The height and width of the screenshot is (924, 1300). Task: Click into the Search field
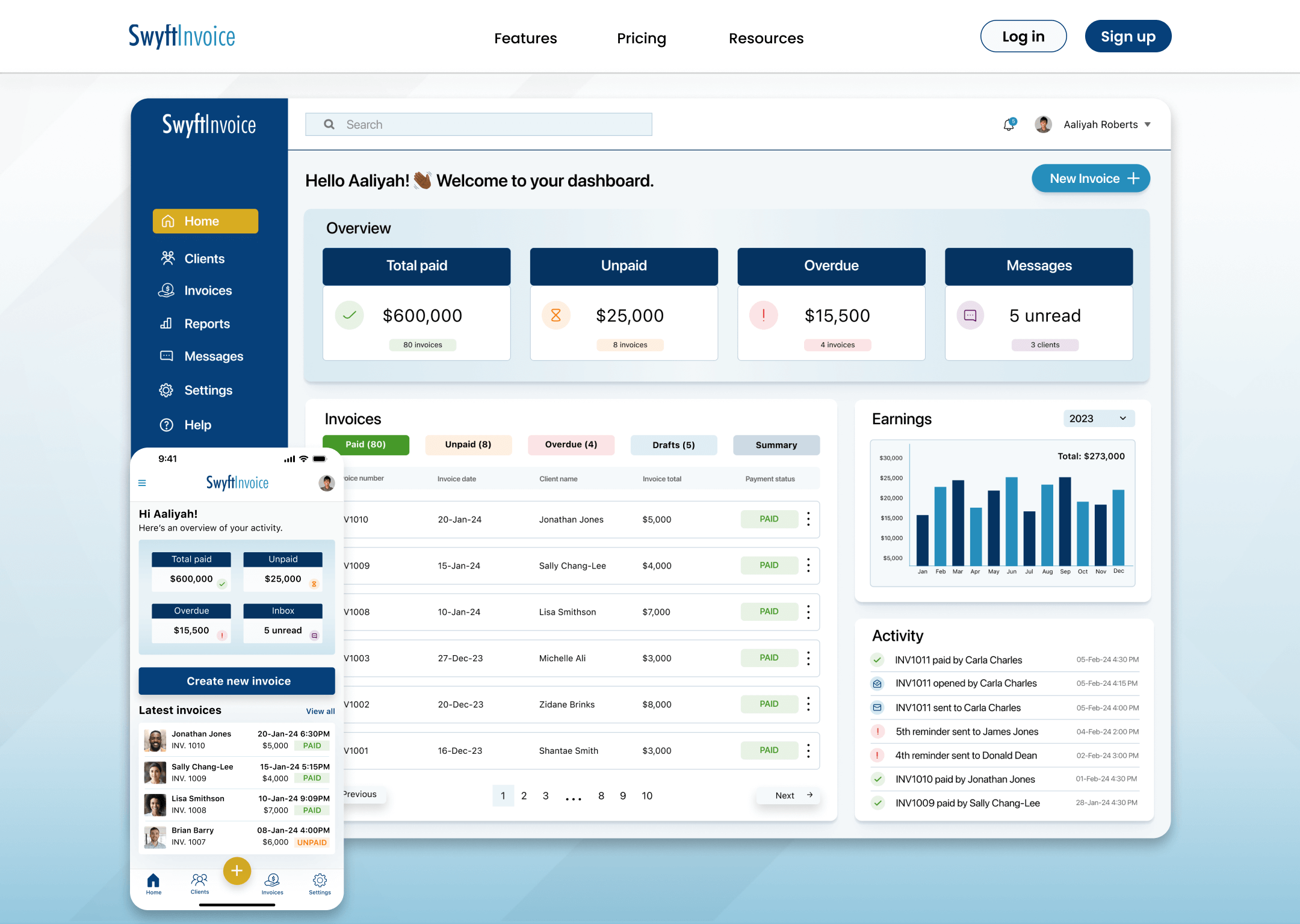click(x=478, y=125)
